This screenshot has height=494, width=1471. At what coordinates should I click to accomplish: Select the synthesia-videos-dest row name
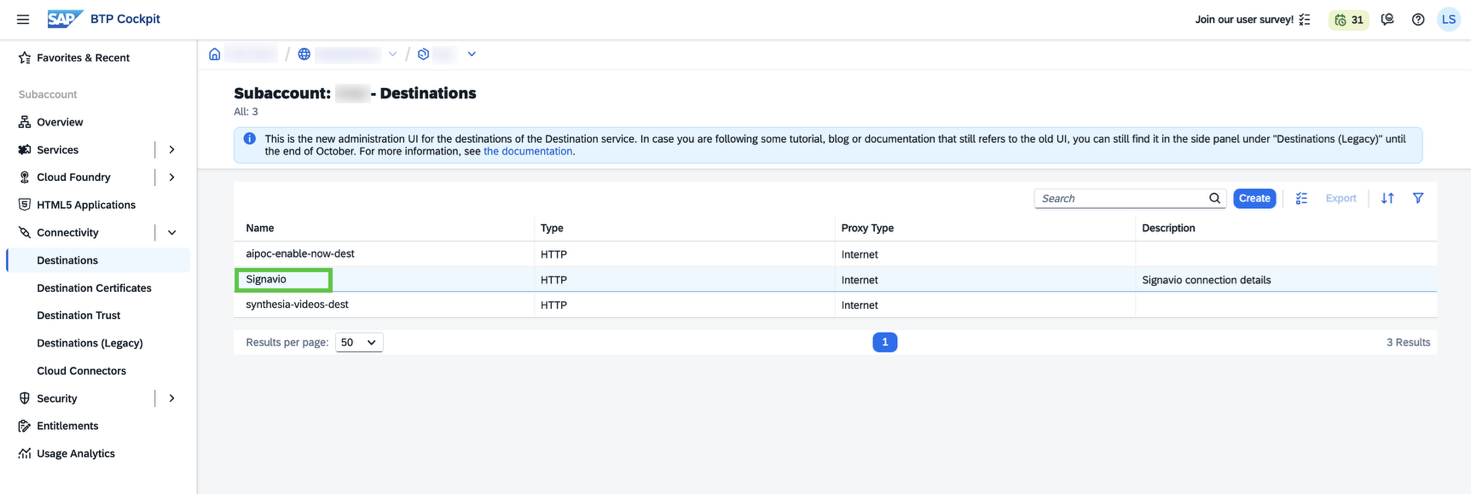(297, 304)
